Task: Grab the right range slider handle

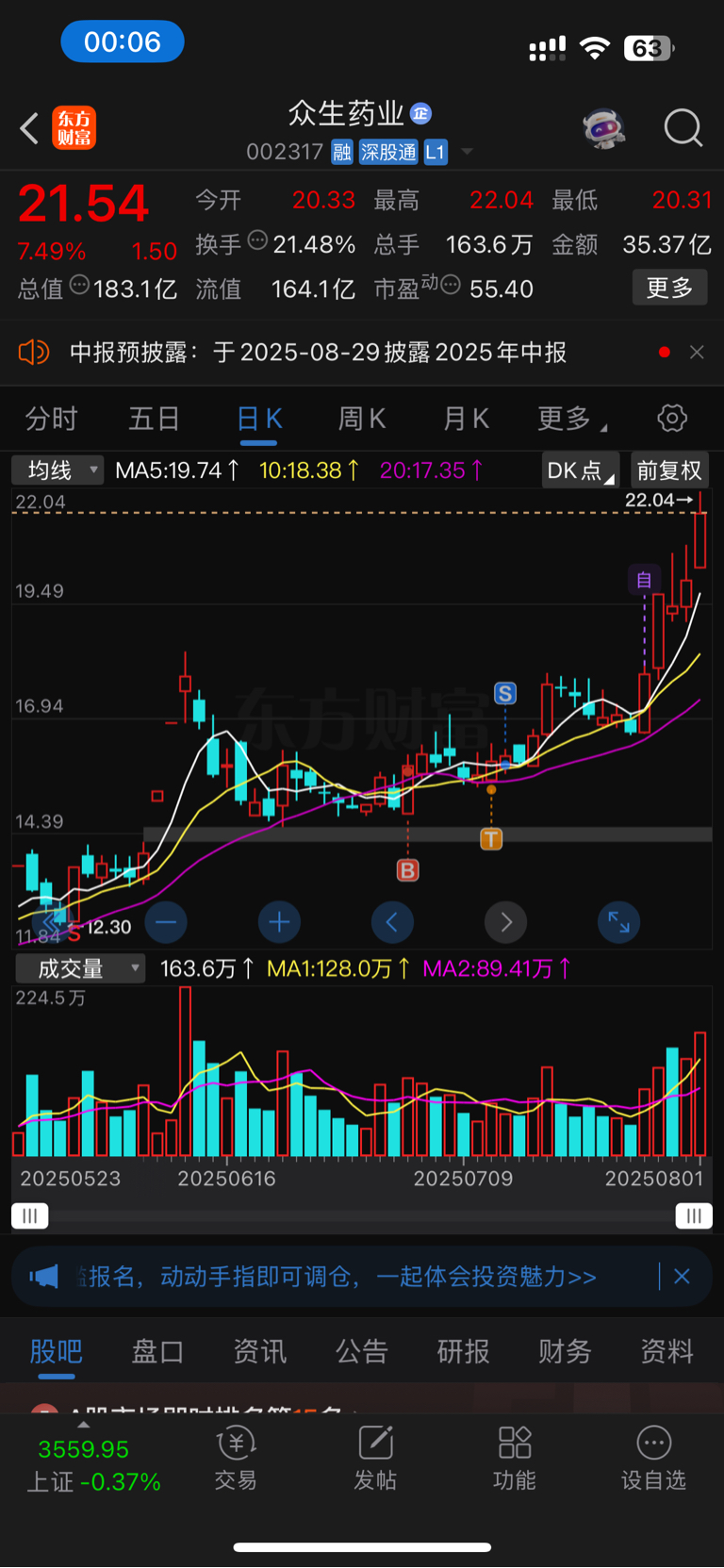Action: pos(694,1216)
